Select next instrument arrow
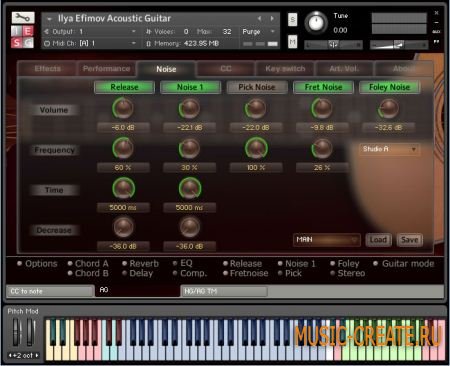 pyautogui.click(x=272, y=18)
